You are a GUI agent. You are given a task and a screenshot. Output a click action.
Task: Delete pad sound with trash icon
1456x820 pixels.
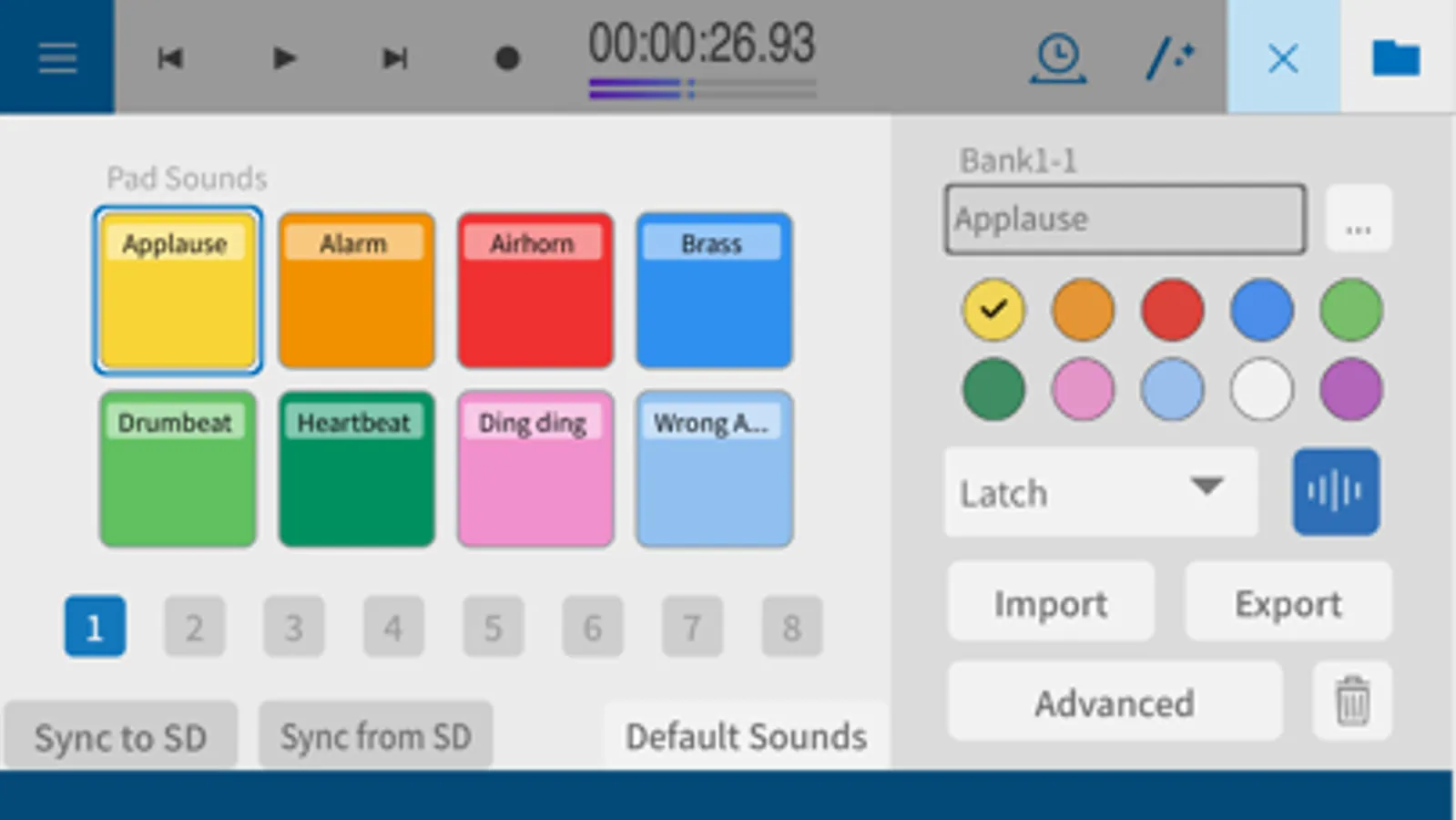coord(1352,701)
